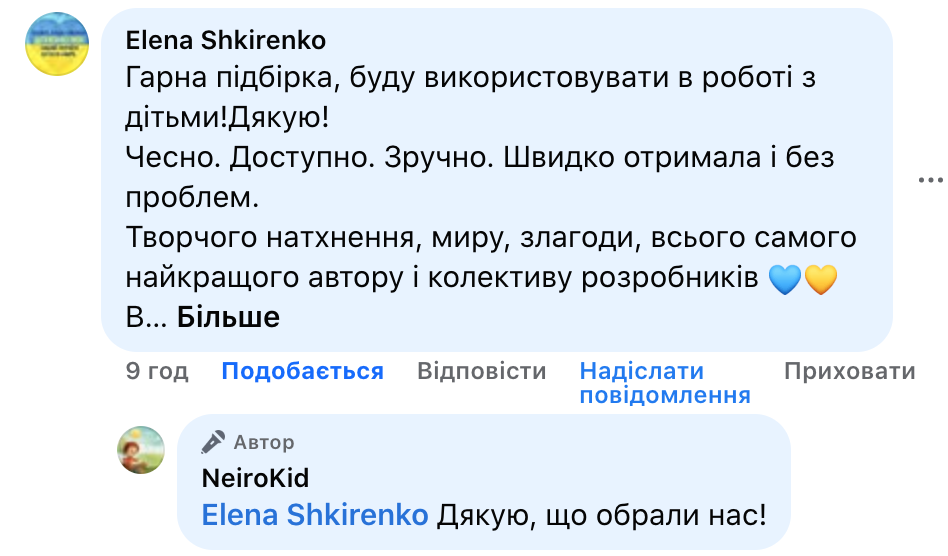This screenshot has height=556, width=948.
Task: Click the reply text Дякую, що обрали нас!
Action: pyautogui.click(x=602, y=515)
